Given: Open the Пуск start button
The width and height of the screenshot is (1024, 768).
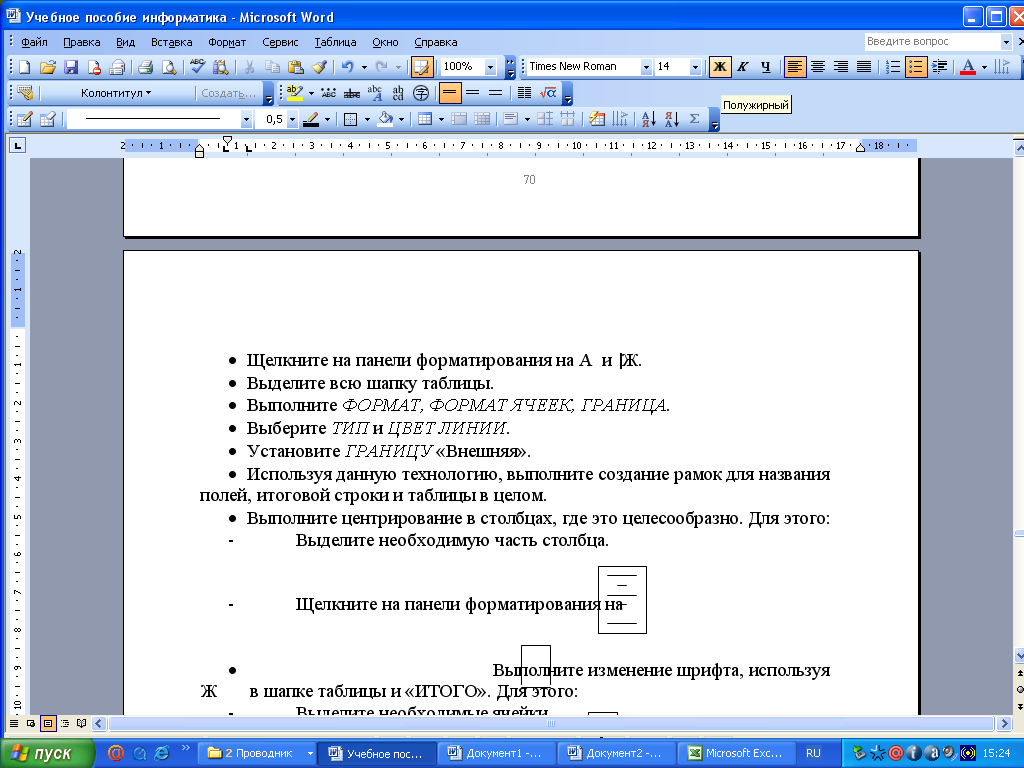Looking at the screenshot, I should click(x=47, y=754).
